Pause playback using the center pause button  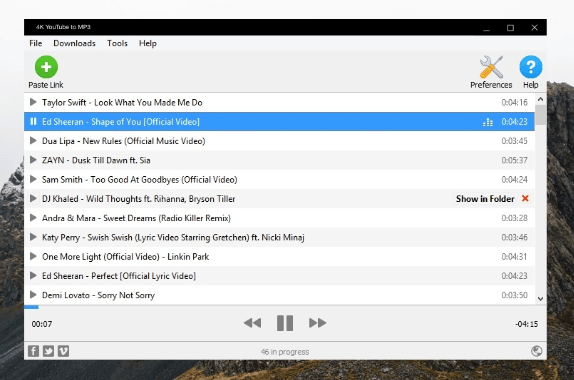285,323
